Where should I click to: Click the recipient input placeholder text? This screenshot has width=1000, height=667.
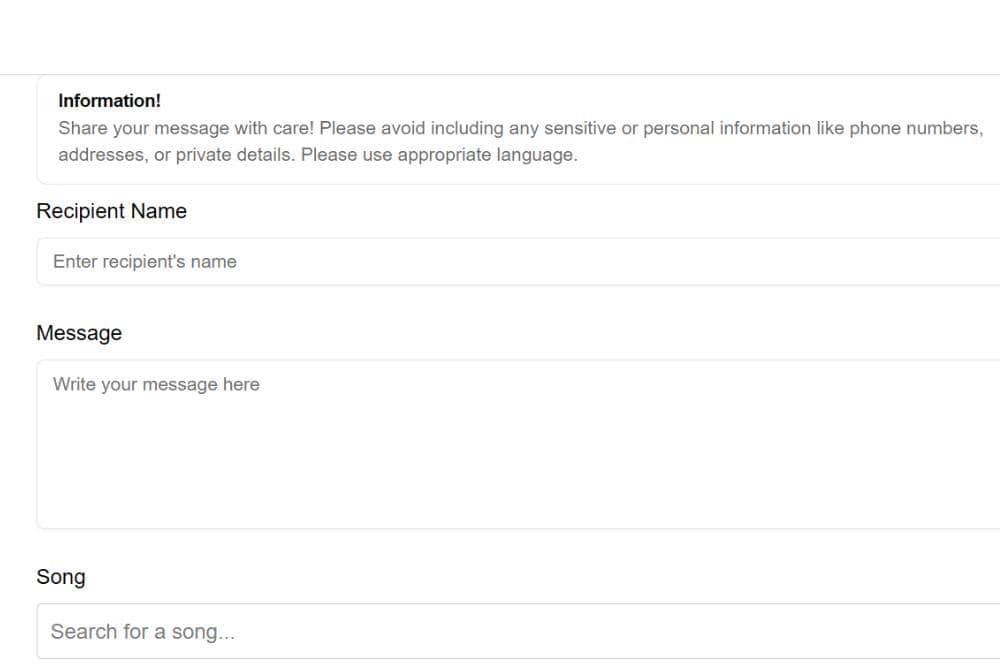145,261
